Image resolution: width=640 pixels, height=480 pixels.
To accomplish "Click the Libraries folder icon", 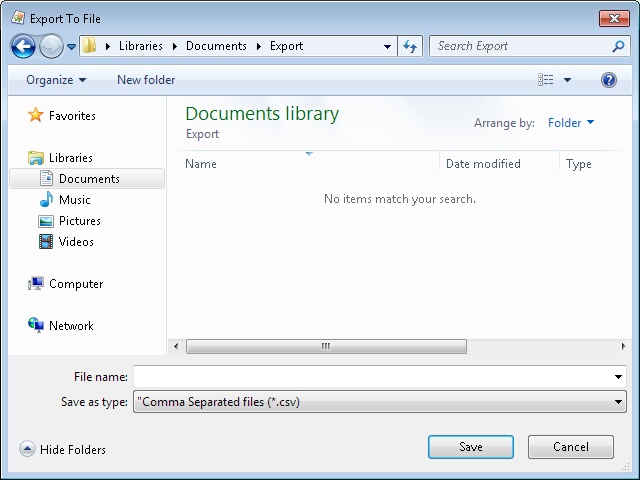I will [36, 158].
